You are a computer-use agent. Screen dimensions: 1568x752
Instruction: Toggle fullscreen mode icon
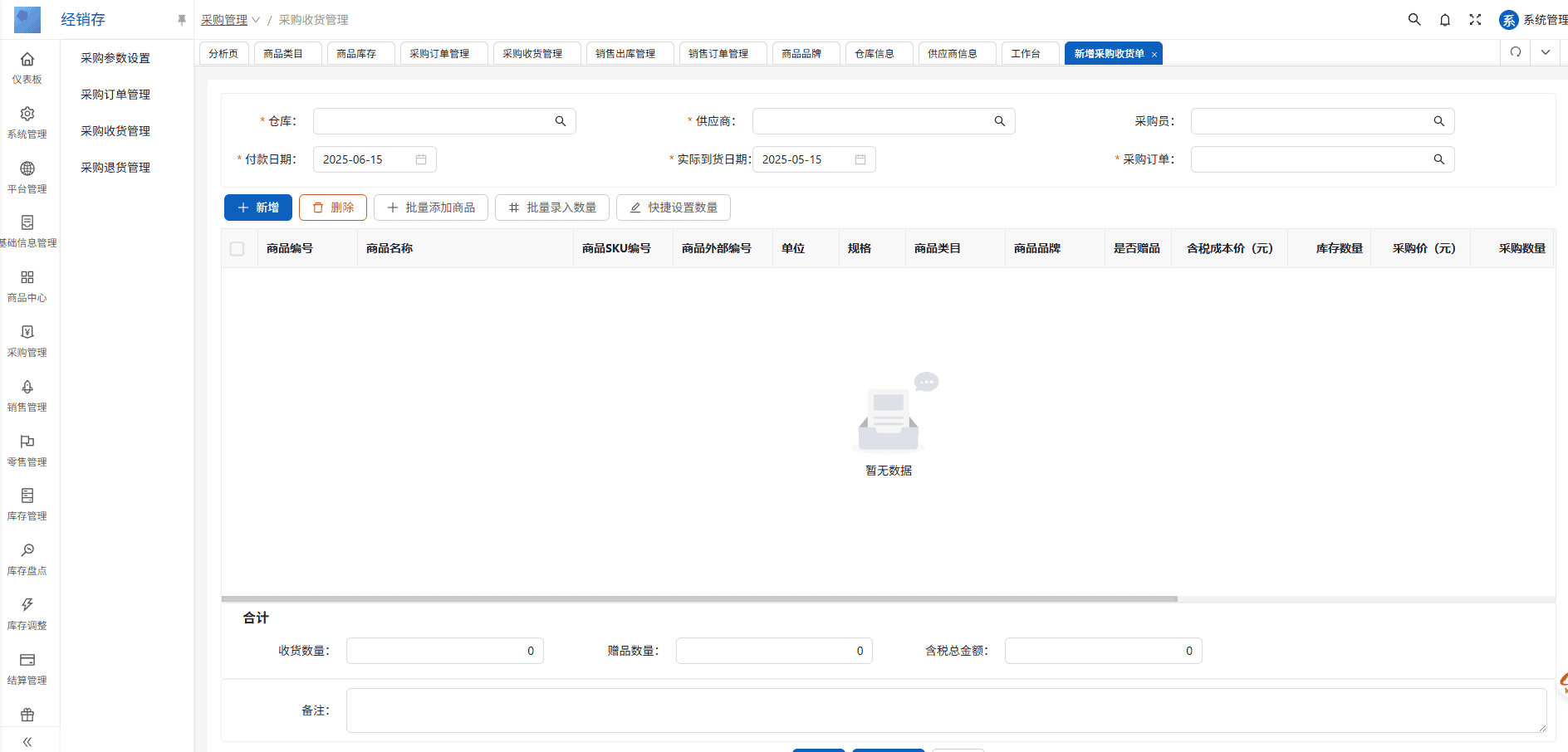pyautogui.click(x=1475, y=20)
